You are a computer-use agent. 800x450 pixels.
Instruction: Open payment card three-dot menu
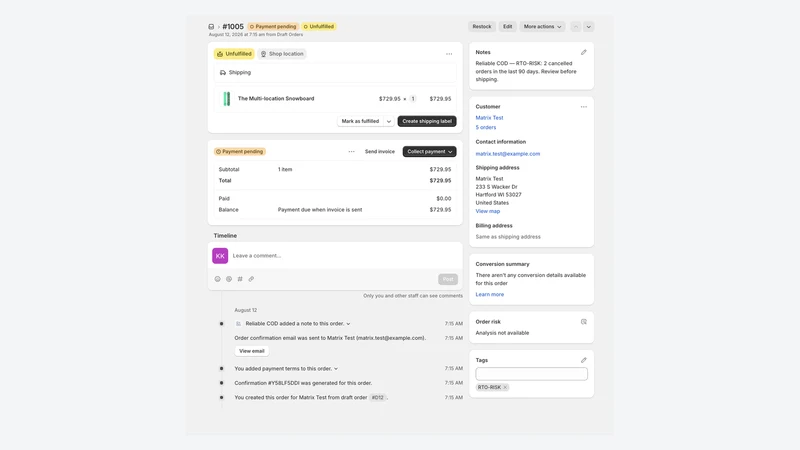pyautogui.click(x=352, y=152)
